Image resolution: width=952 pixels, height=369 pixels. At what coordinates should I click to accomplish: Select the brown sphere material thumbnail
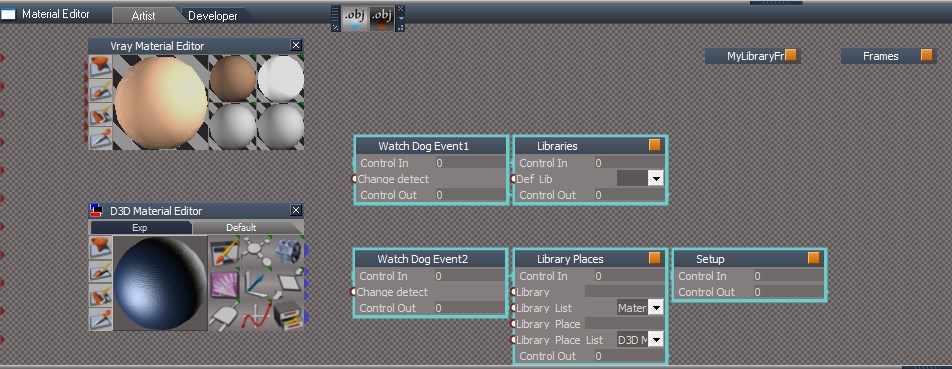tap(233, 78)
